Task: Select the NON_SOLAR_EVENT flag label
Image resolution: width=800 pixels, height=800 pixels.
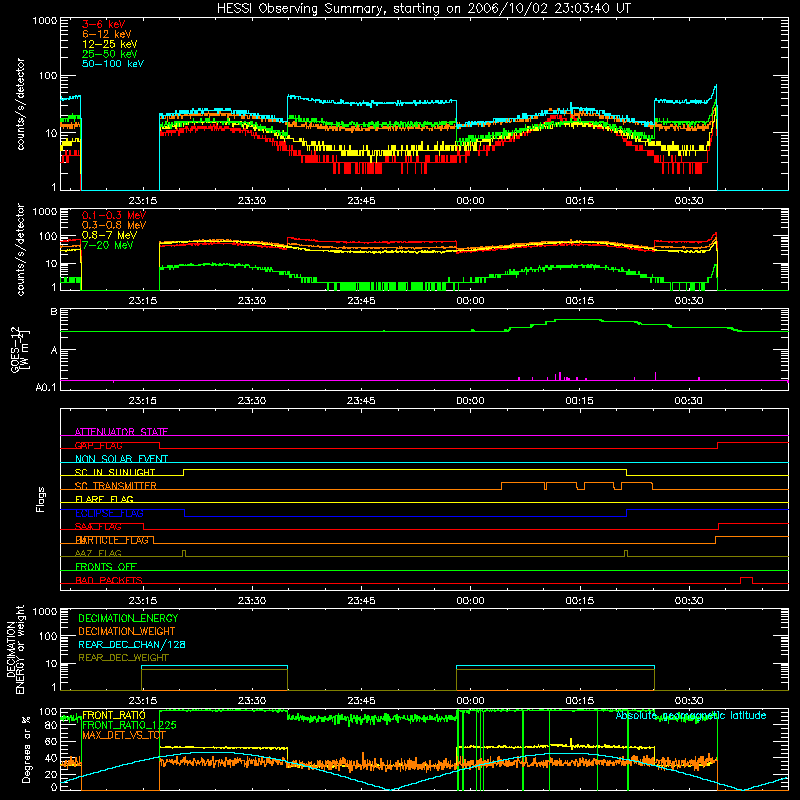Action: [x=121, y=459]
